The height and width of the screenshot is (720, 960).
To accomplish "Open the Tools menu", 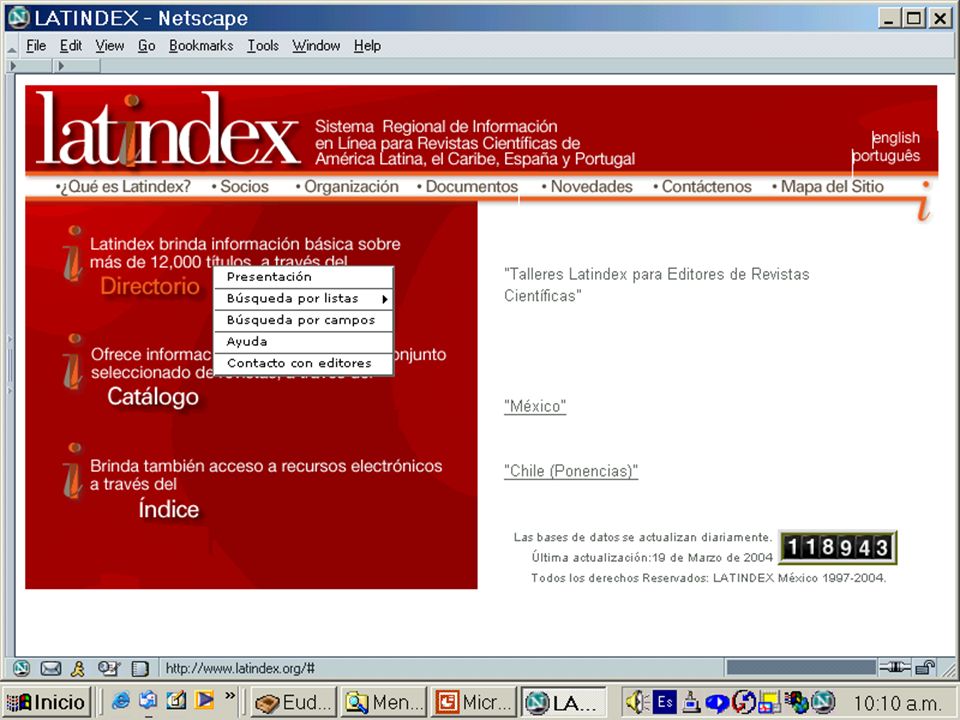I will (263, 46).
